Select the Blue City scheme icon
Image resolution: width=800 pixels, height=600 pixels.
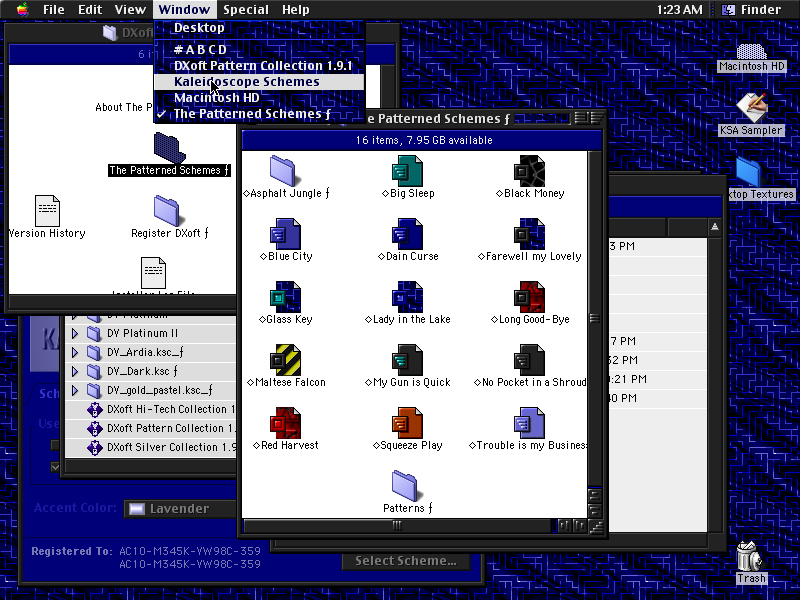coord(285,234)
